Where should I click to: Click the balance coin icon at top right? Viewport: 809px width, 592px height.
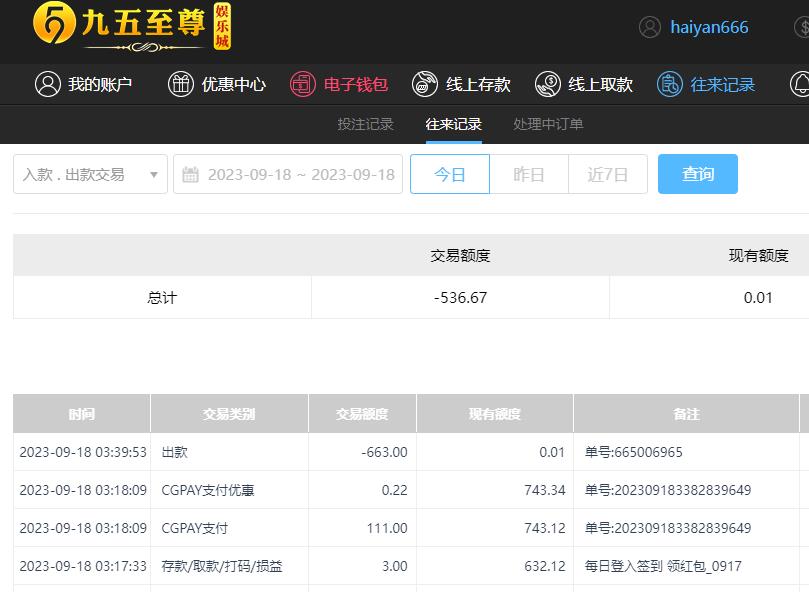tap(802, 27)
